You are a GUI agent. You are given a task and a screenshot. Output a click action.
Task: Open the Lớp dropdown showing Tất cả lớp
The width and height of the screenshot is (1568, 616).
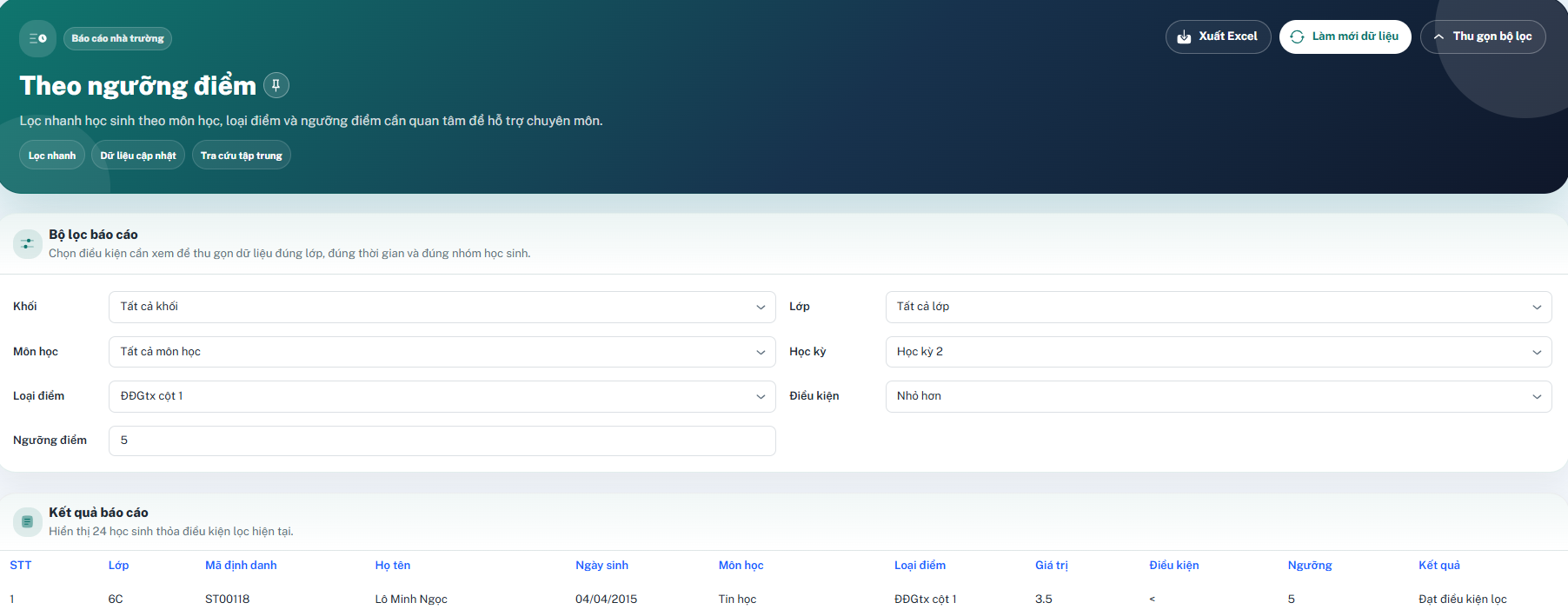point(1219,307)
